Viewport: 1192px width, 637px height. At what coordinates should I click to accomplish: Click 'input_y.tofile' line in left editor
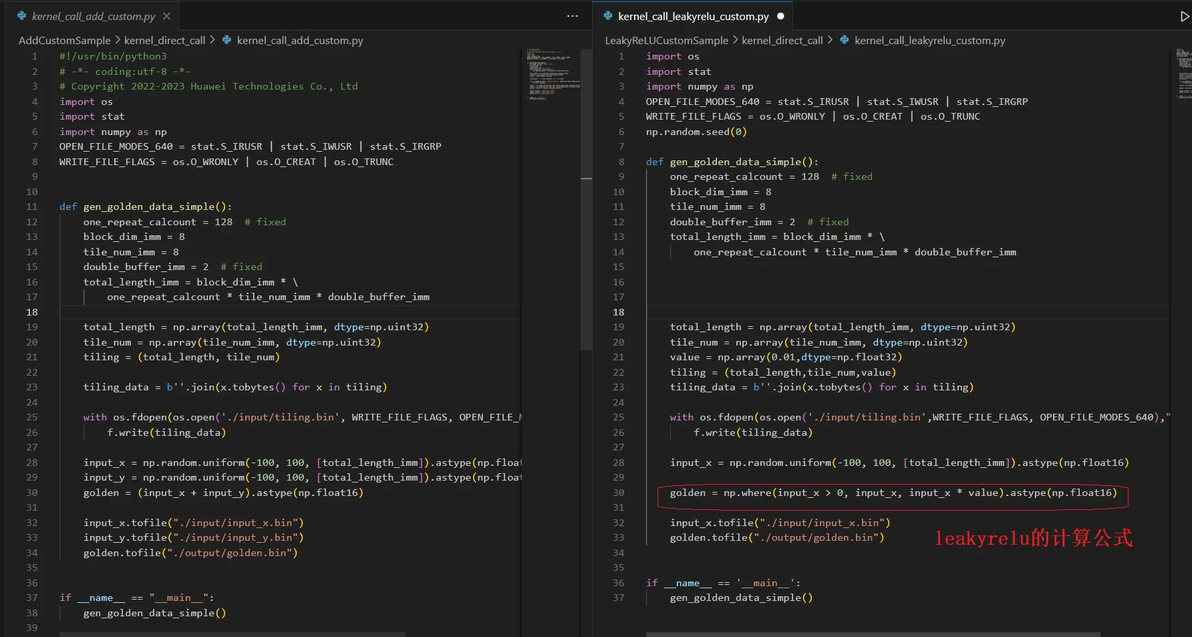click(x=194, y=537)
